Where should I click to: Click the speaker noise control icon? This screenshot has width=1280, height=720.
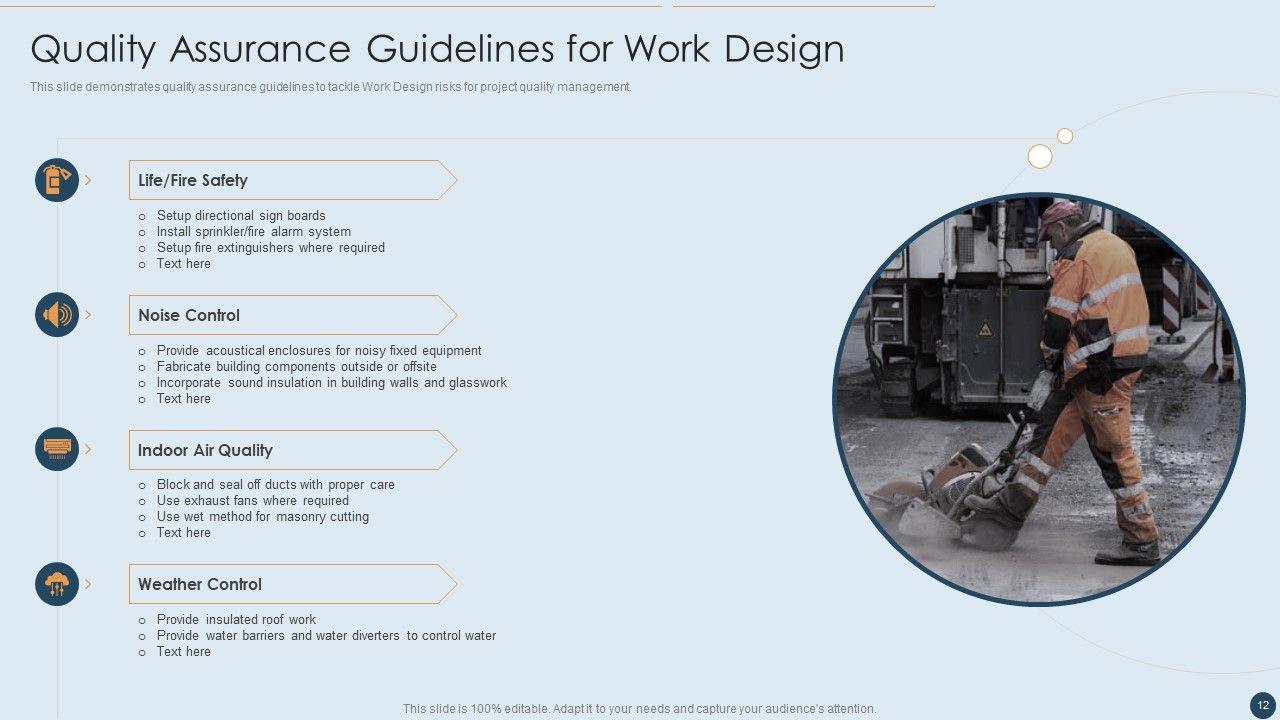57,315
